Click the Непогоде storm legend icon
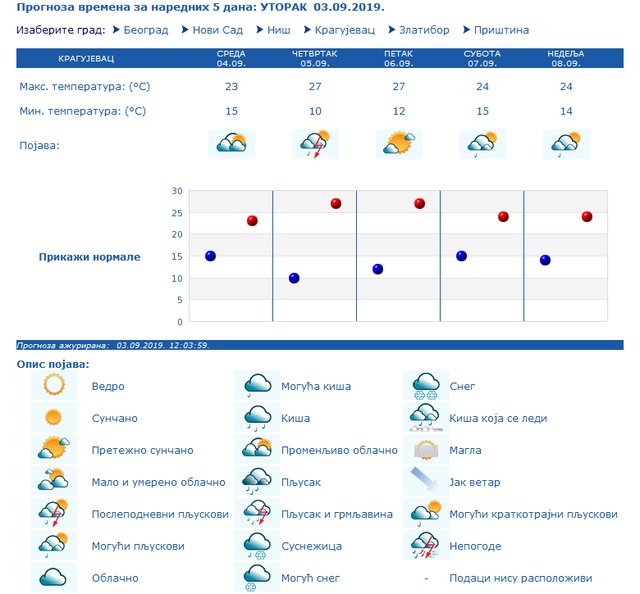Viewport: 640px width, 594px height. click(426, 545)
